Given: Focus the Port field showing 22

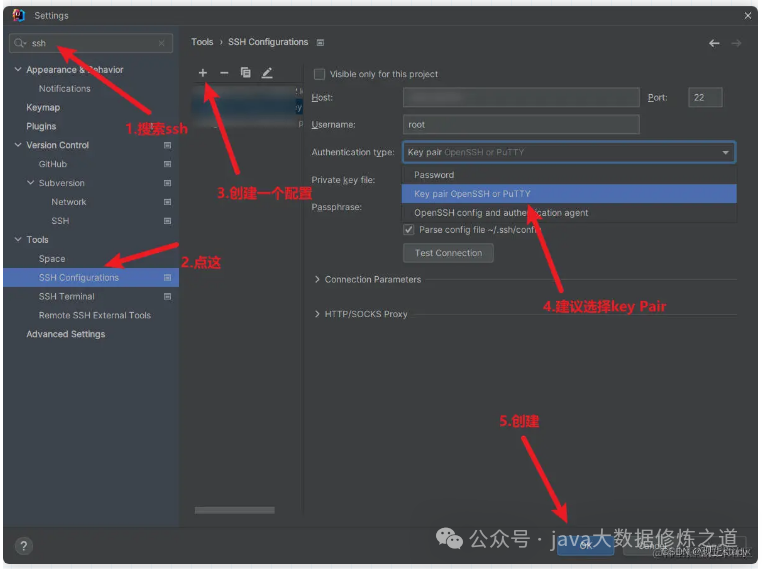Looking at the screenshot, I should [x=705, y=97].
